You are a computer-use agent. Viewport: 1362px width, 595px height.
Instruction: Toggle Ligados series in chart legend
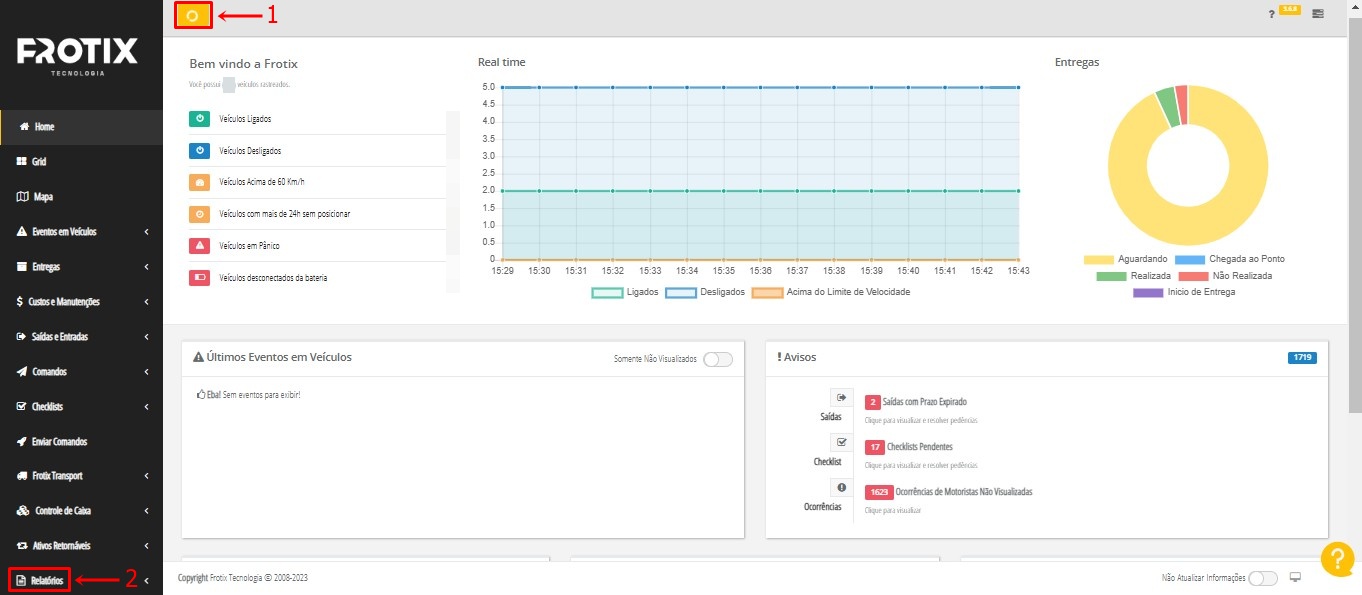[x=607, y=293]
